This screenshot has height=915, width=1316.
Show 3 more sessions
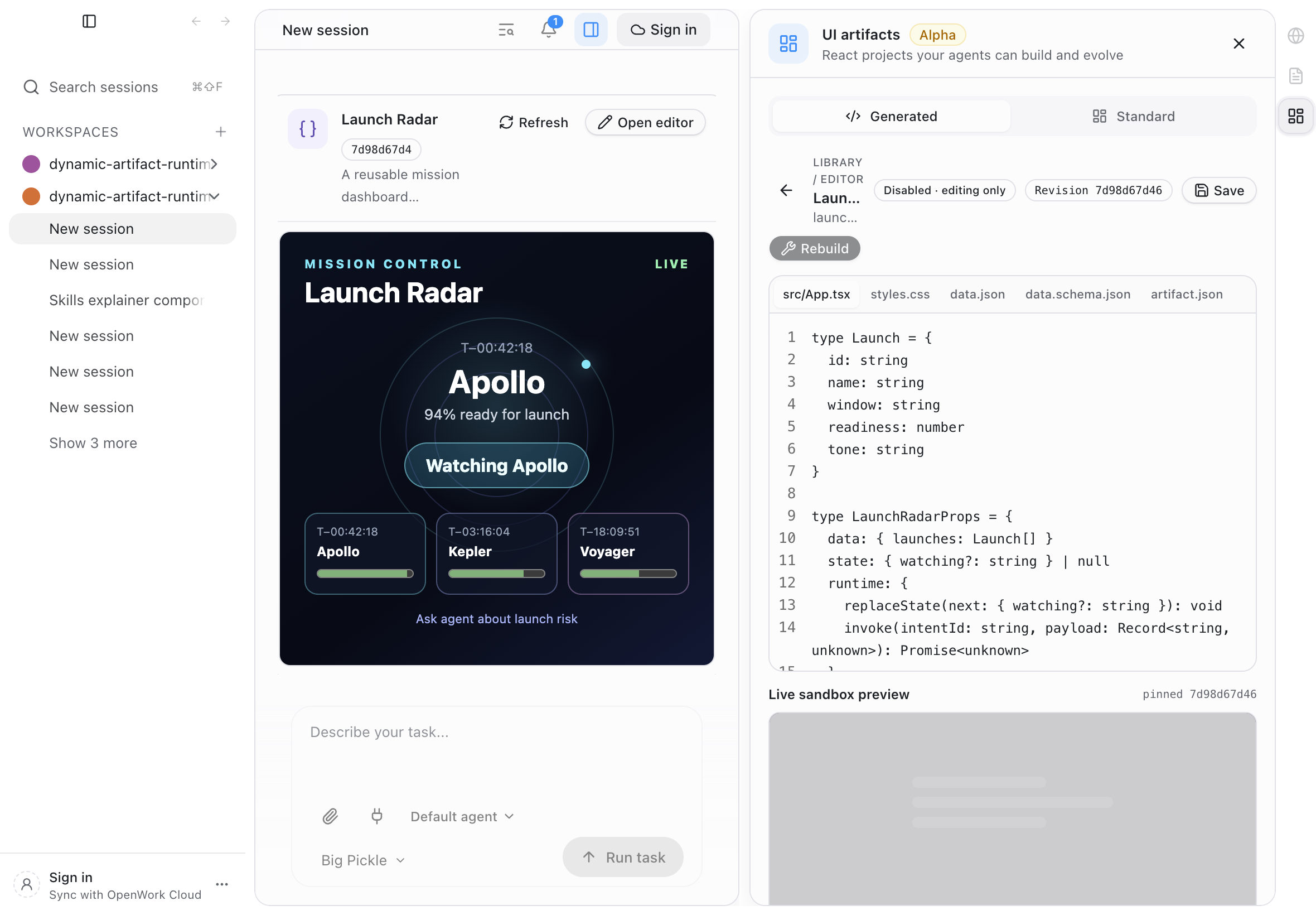[x=93, y=443]
